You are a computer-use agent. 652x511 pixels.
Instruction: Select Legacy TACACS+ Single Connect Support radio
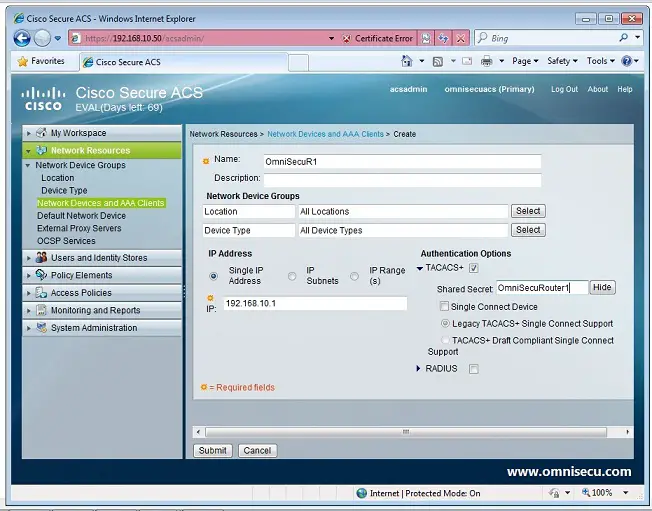point(445,323)
